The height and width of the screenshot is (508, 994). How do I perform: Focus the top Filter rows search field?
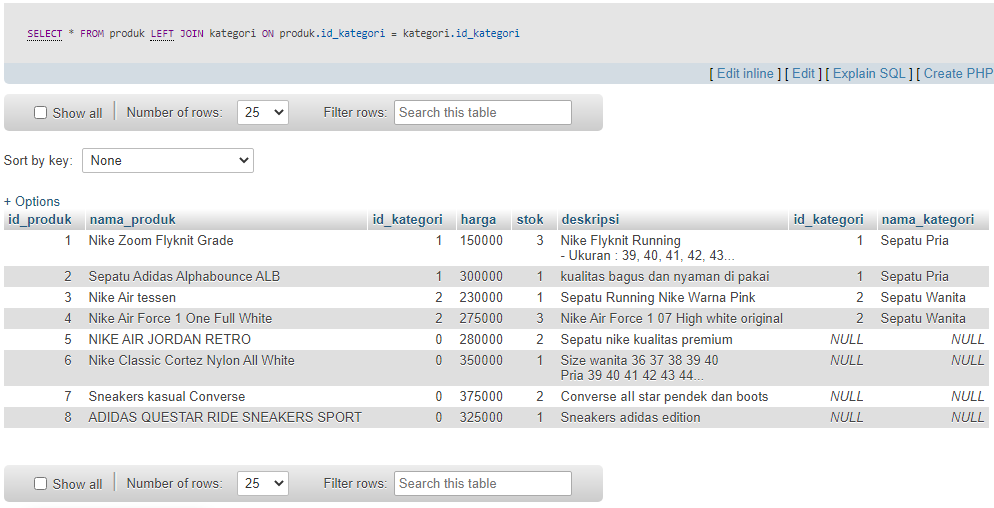coord(482,113)
